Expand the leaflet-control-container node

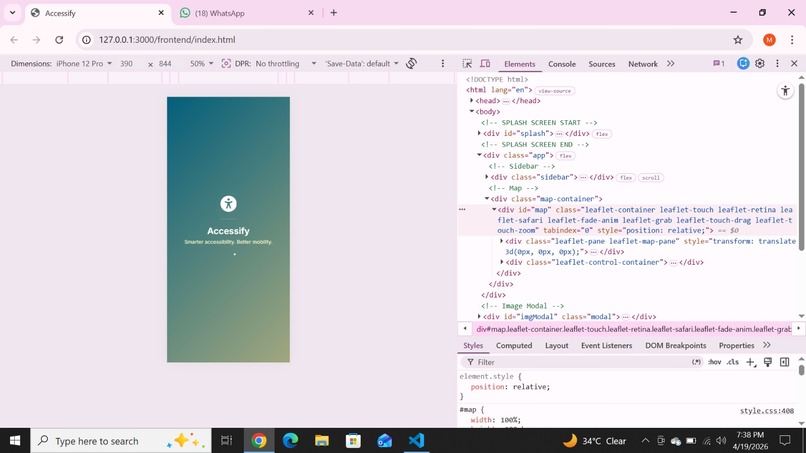coord(502,262)
